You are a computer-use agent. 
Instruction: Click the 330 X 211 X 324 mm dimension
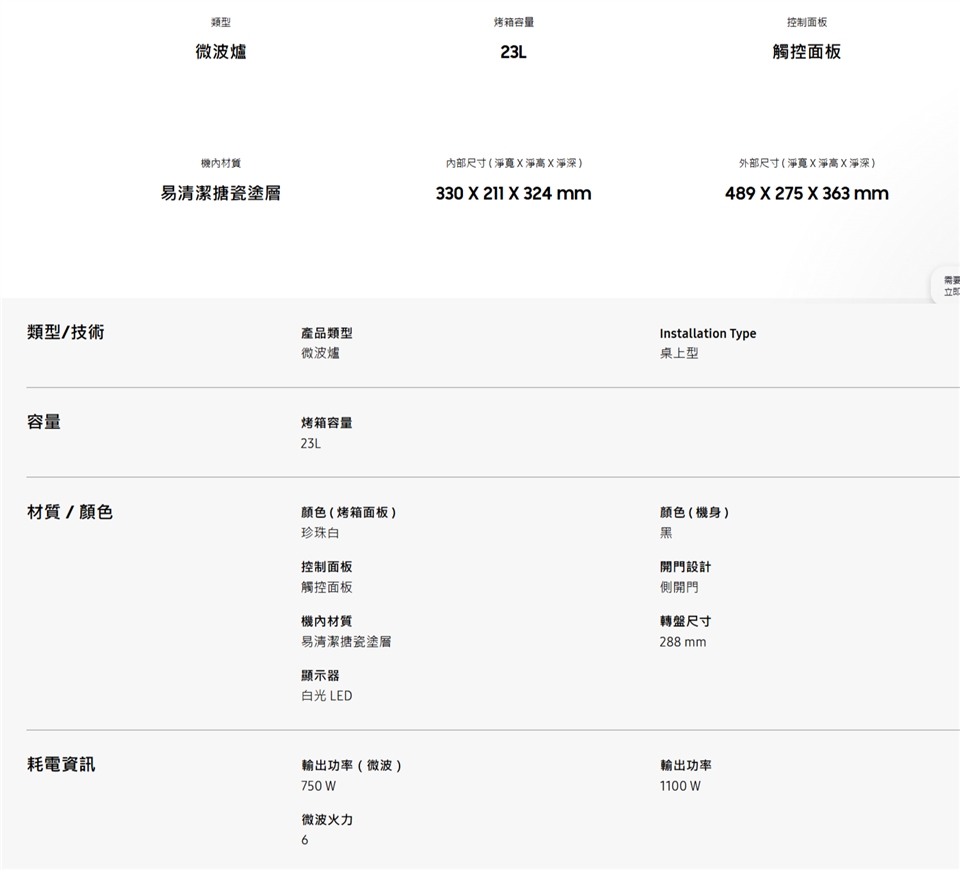tap(513, 193)
